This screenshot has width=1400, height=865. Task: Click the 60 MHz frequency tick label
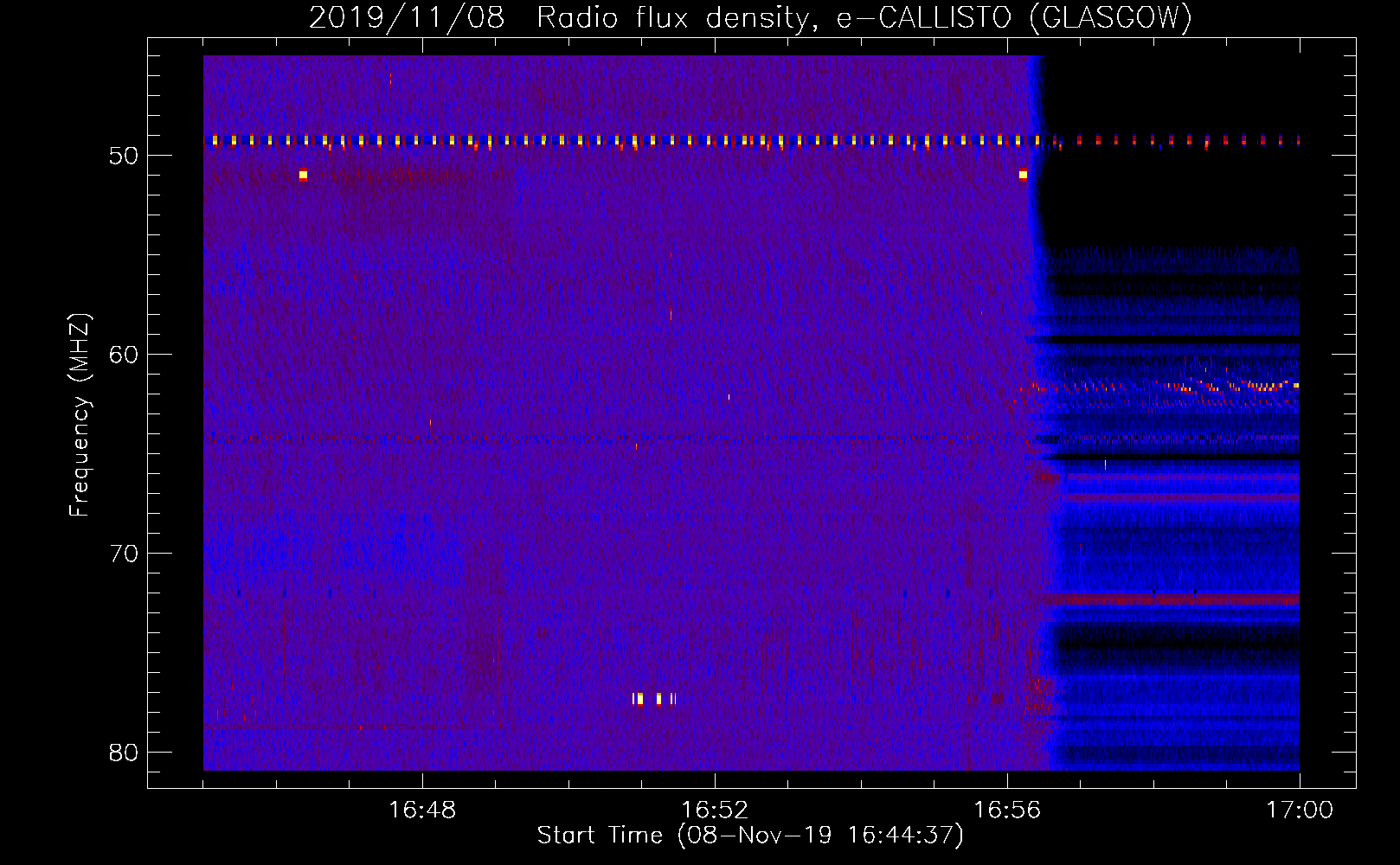point(125,355)
